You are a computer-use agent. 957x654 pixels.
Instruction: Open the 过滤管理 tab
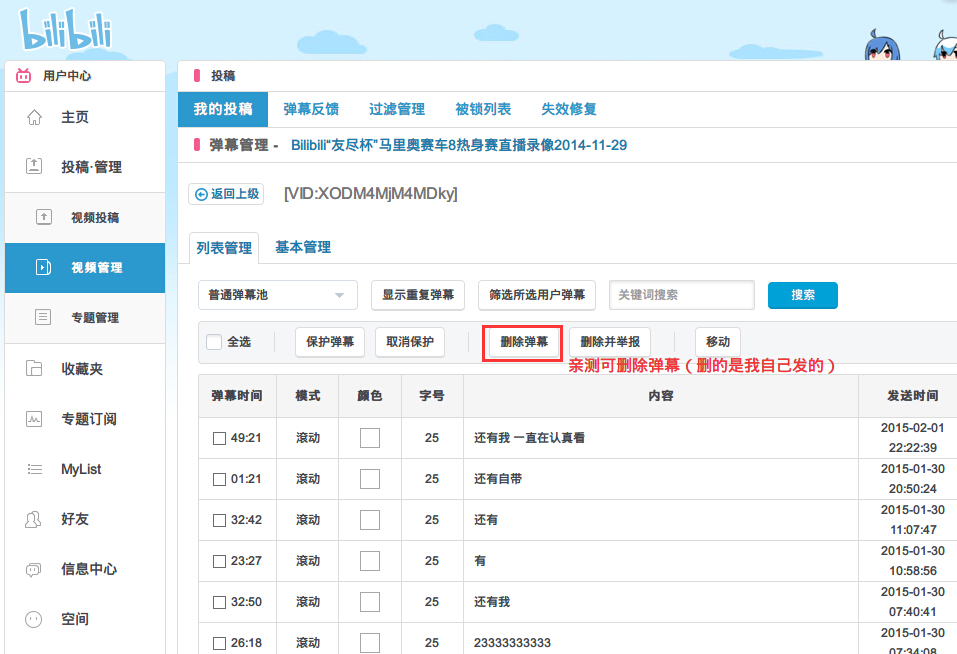[397, 109]
